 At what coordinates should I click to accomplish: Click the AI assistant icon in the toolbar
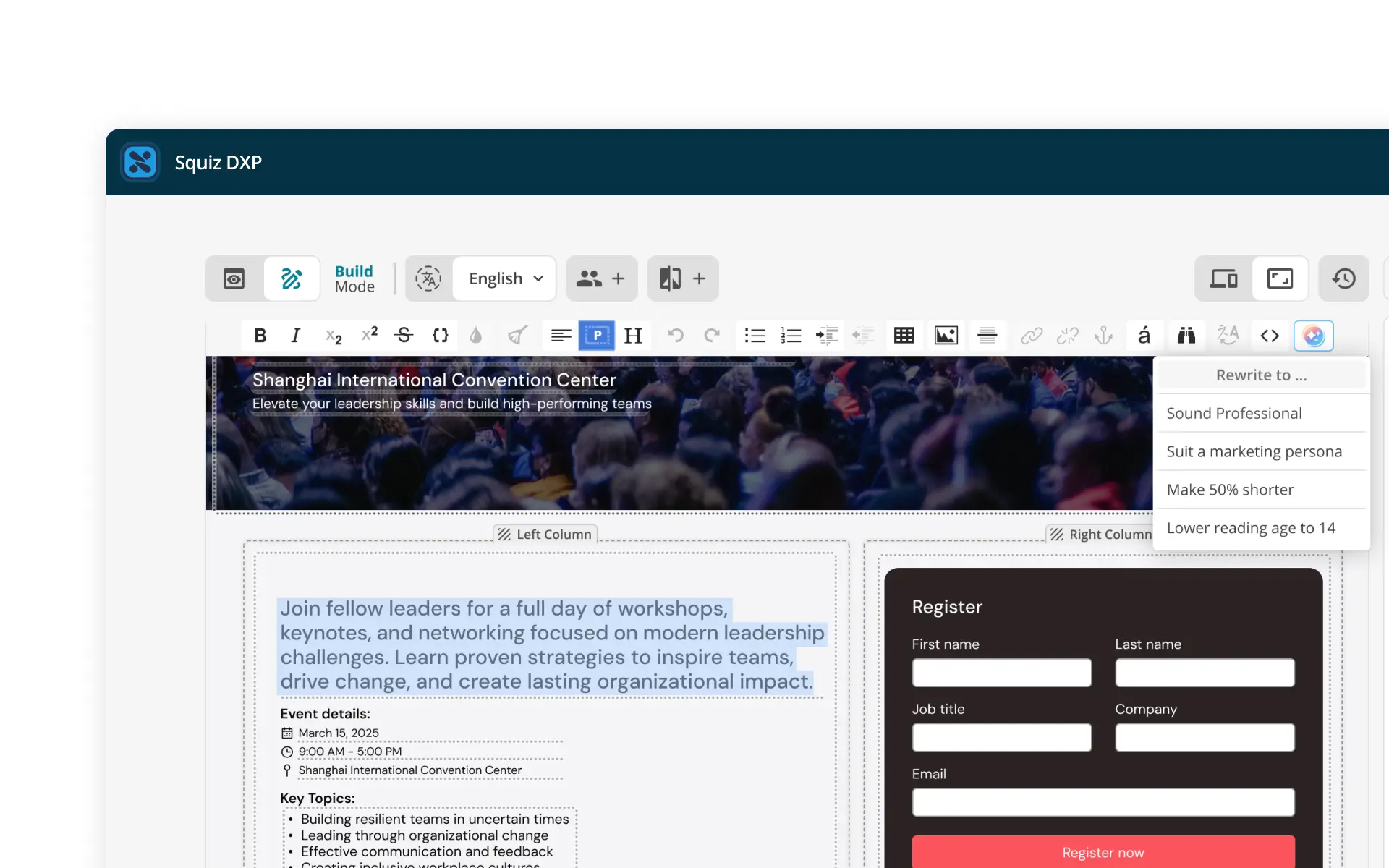1313,336
